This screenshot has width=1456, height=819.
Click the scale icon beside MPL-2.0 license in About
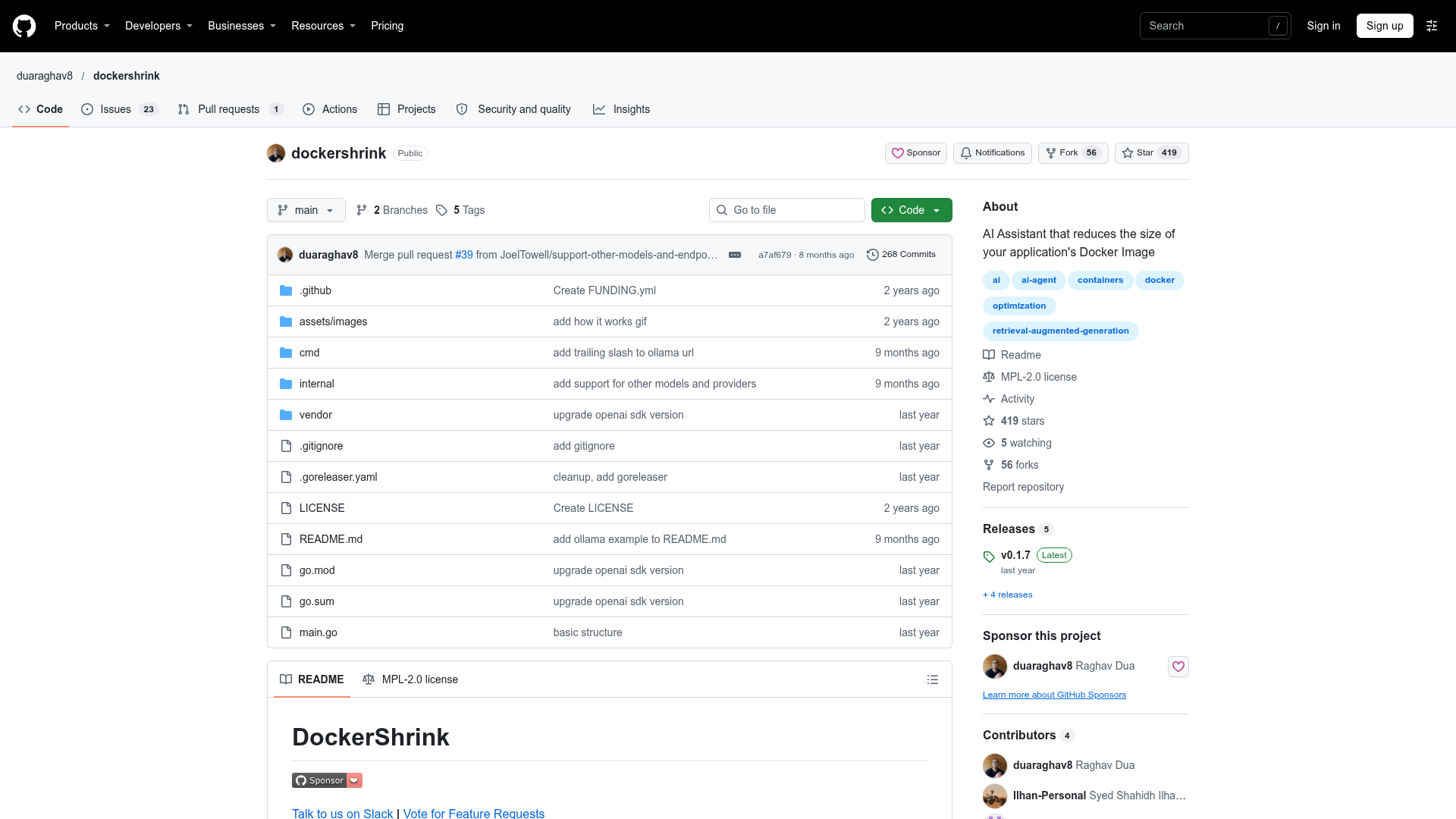point(989,377)
